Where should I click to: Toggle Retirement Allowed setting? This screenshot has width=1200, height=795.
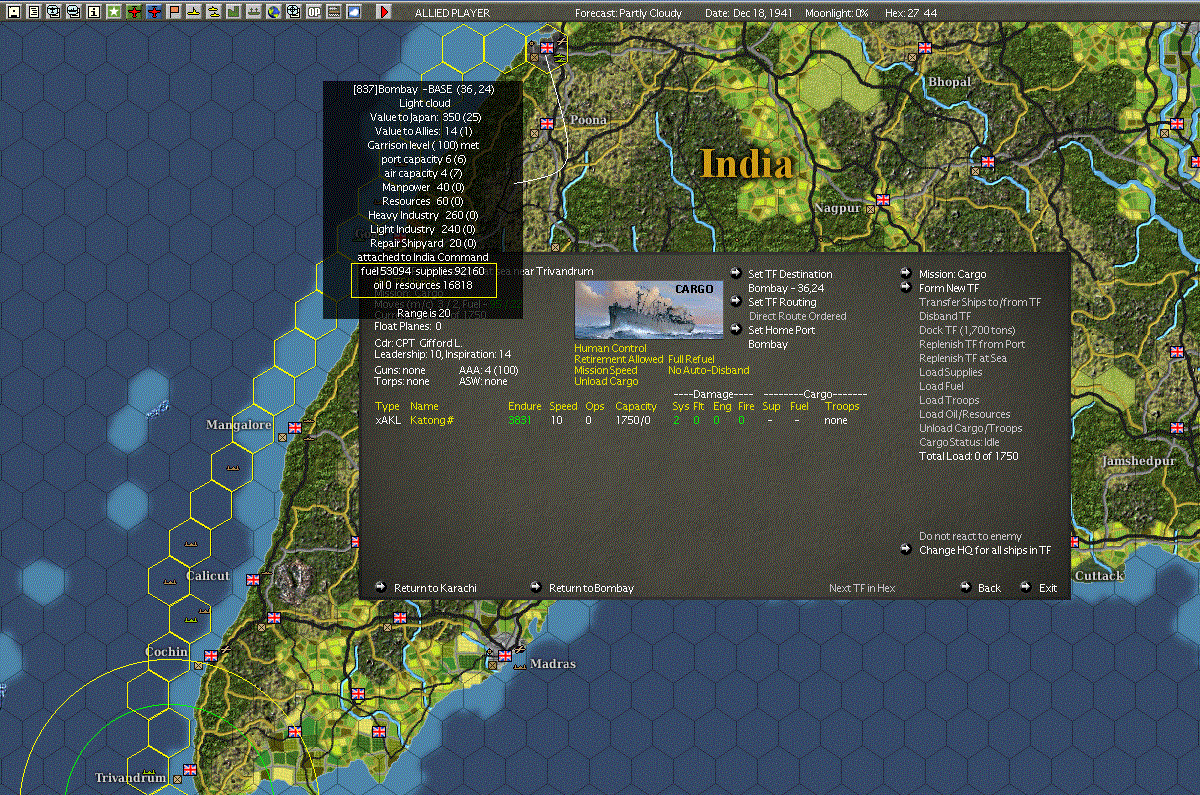(x=618, y=359)
